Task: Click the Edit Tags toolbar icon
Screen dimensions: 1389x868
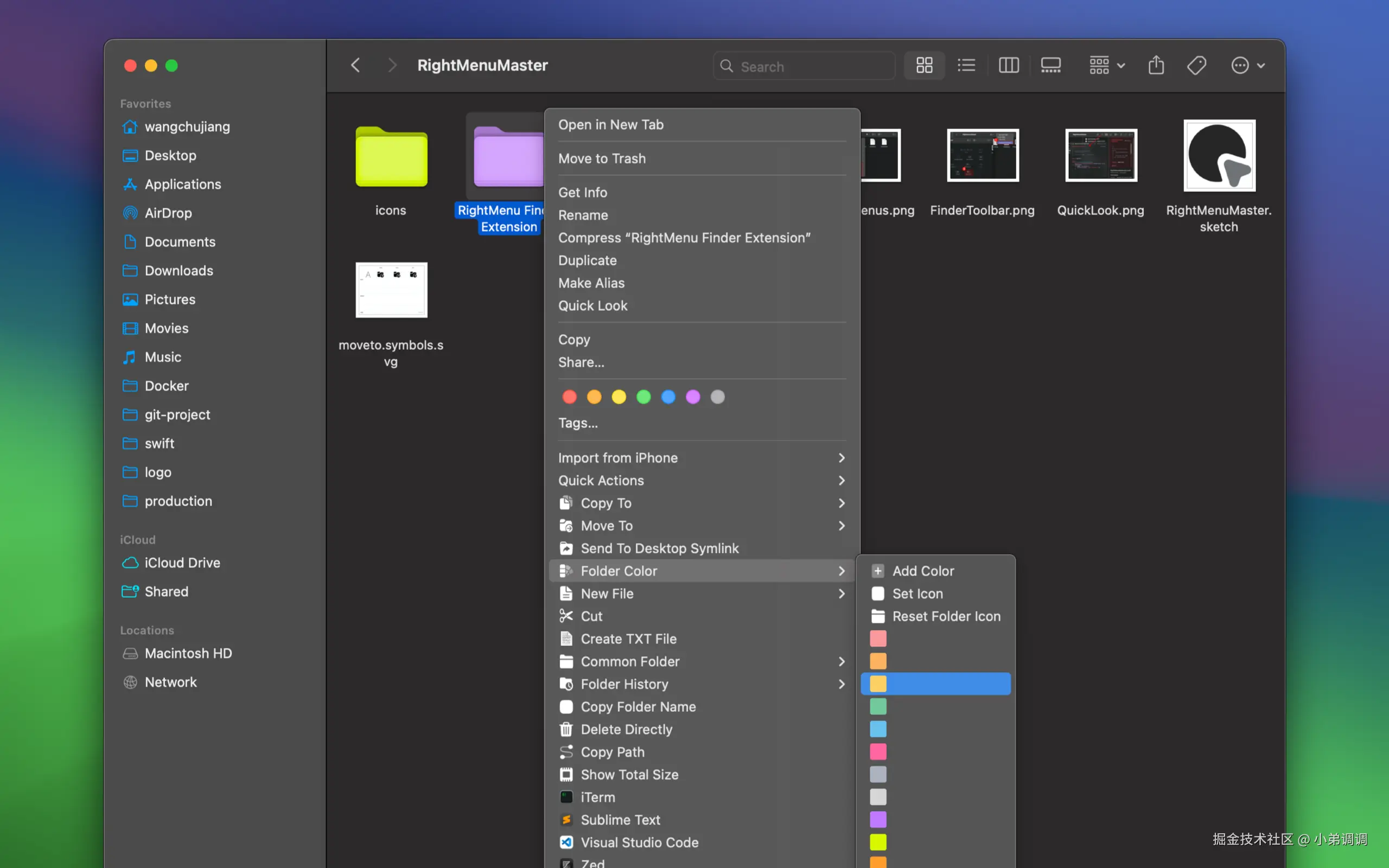Action: point(1197,66)
